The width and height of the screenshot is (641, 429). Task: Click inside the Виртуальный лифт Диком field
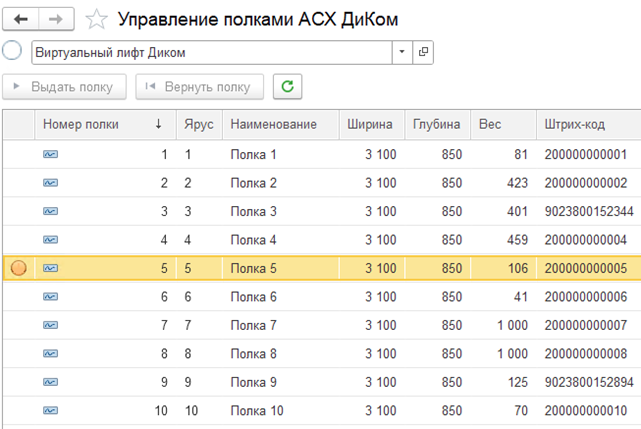(210, 52)
